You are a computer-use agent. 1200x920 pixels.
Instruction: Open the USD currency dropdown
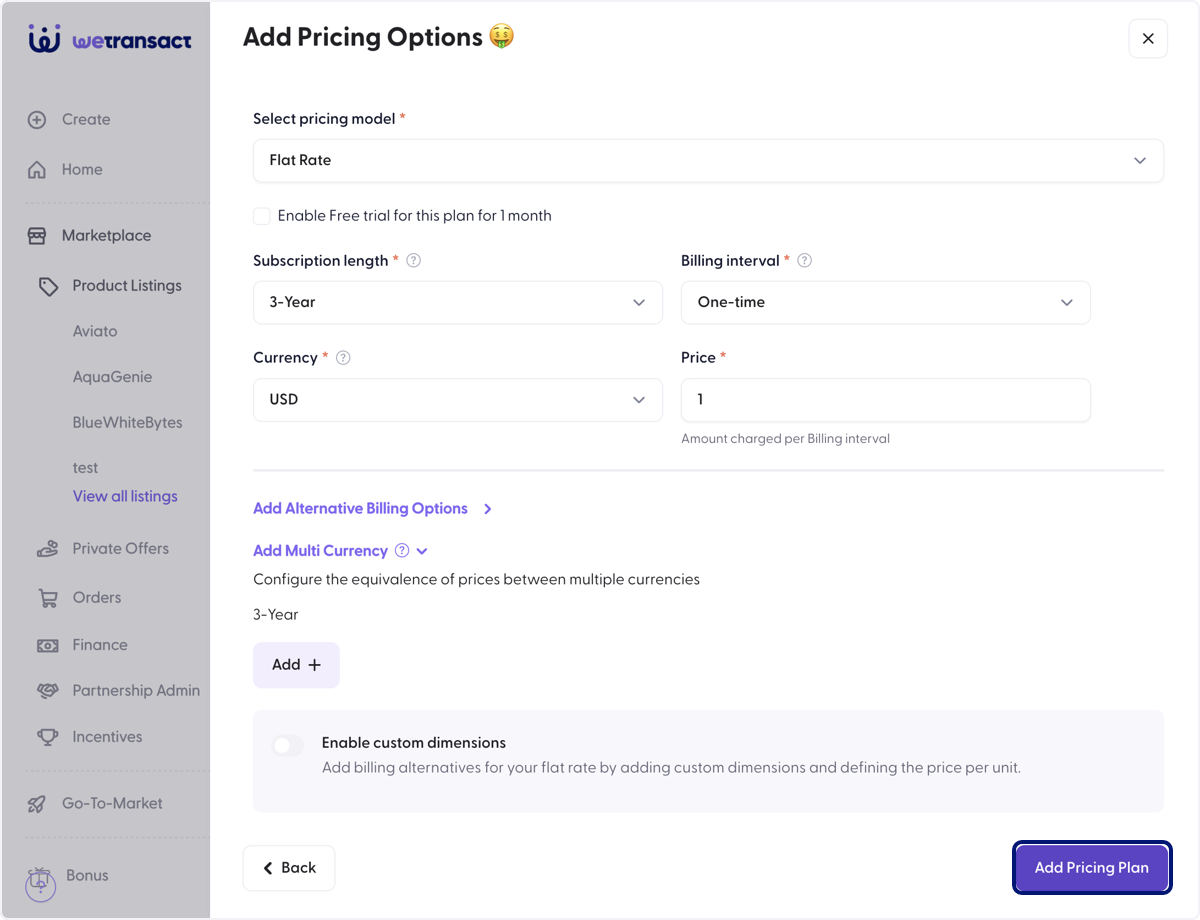click(x=458, y=400)
